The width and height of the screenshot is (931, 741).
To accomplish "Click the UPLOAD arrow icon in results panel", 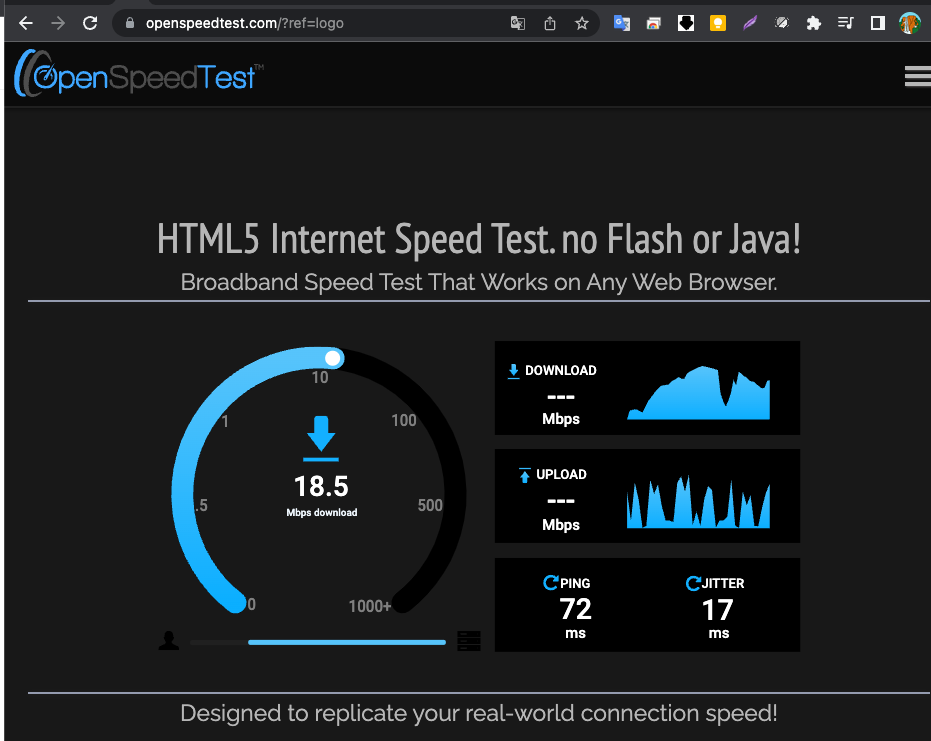I will pos(524,475).
